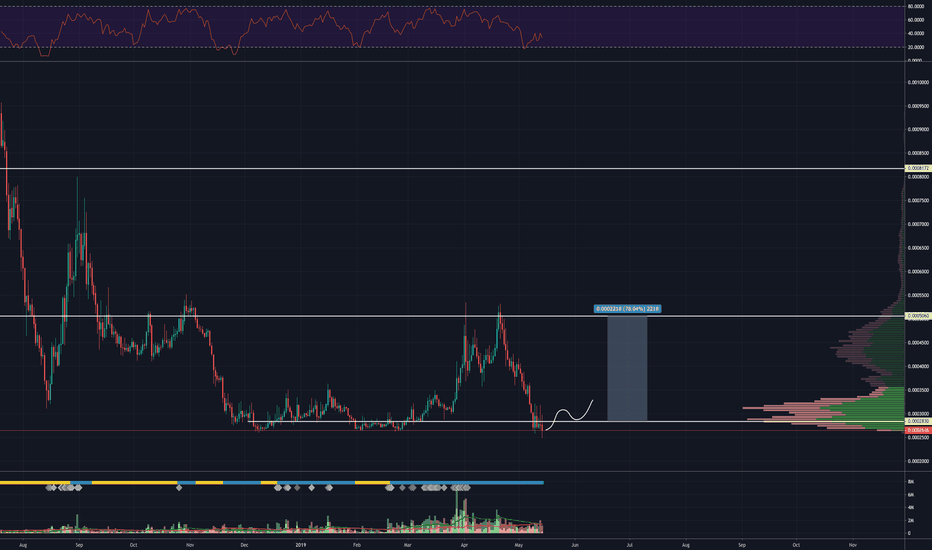Click the 8M volume scale label
The height and width of the screenshot is (550, 932).
[x=911, y=482]
